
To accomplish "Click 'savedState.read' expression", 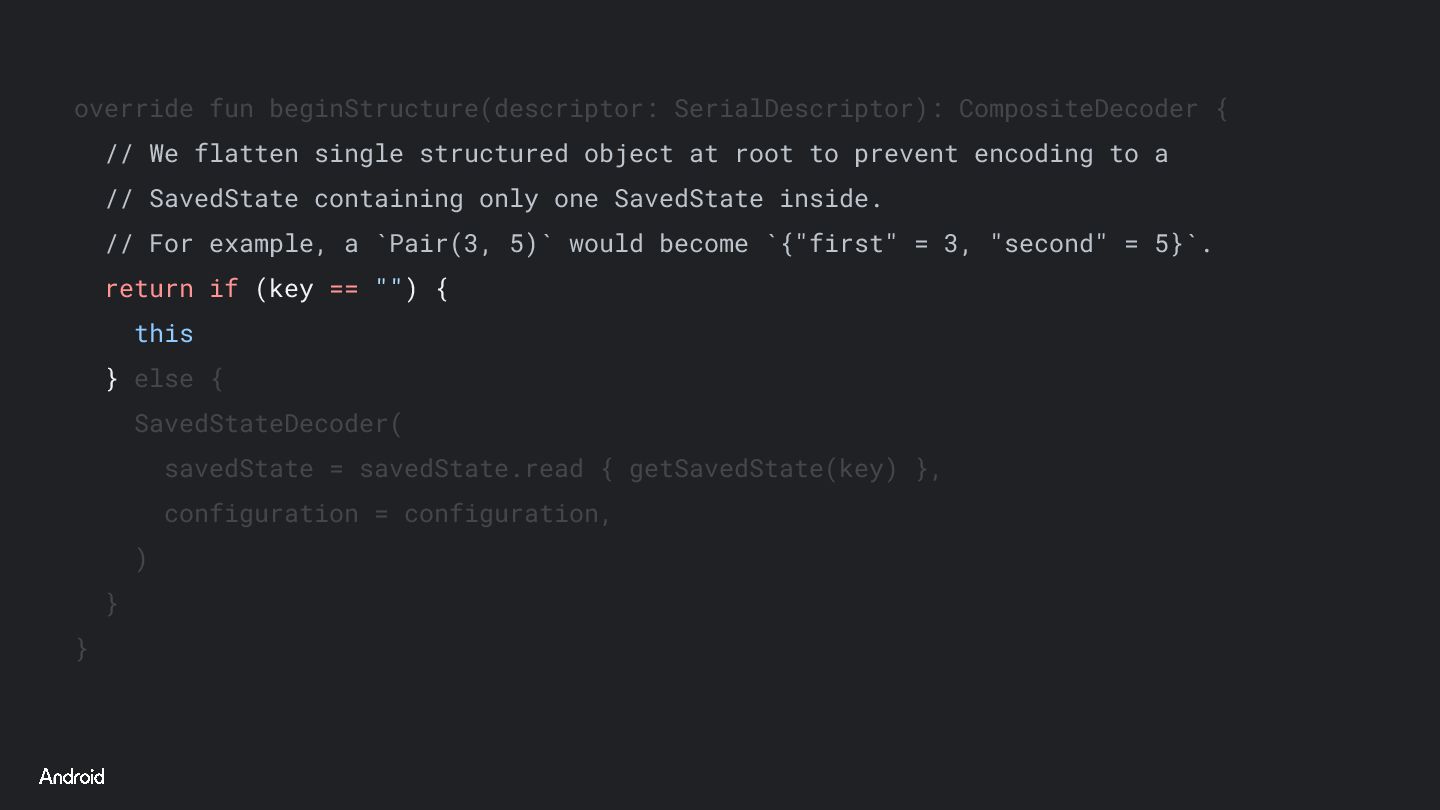I will [471, 469].
